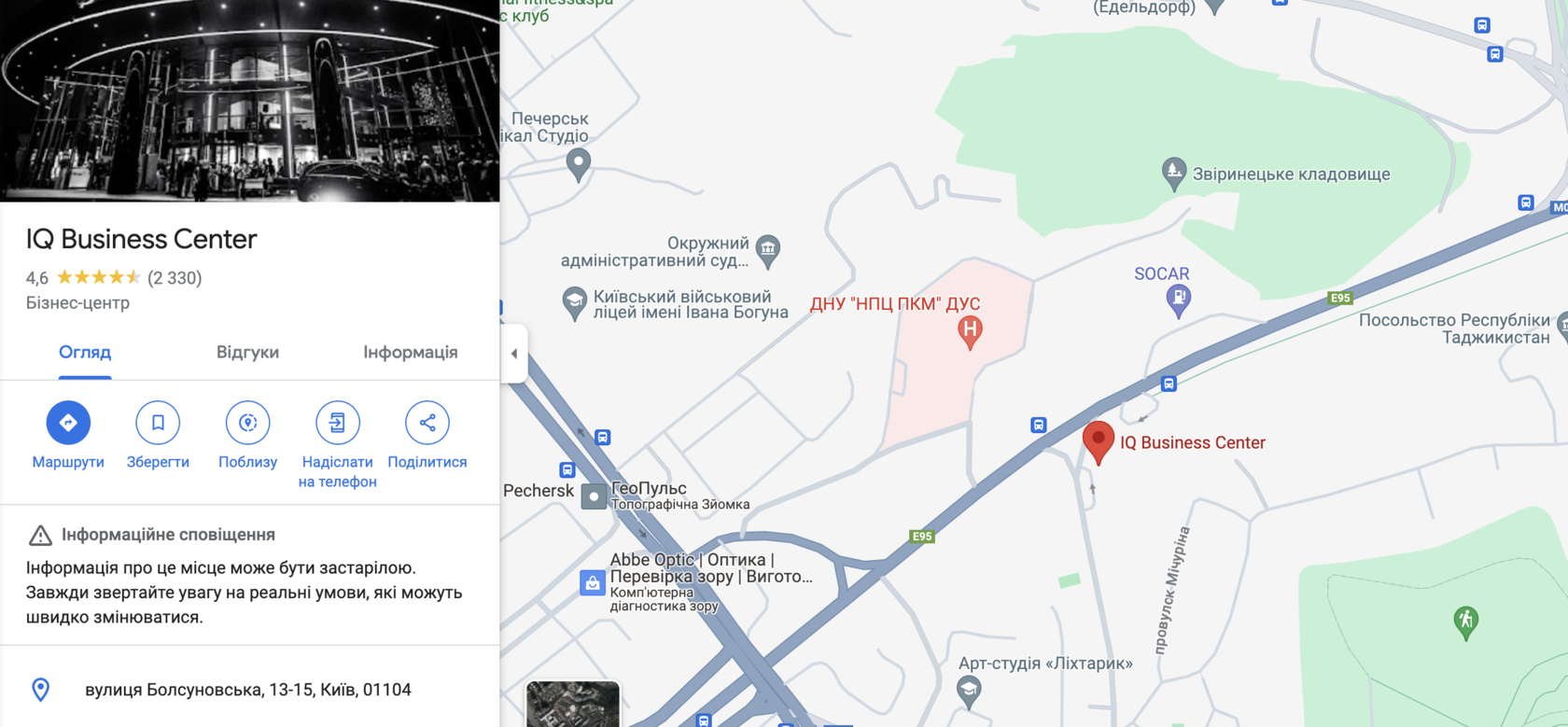
Task: Open the Інформація tab
Action: (x=411, y=352)
